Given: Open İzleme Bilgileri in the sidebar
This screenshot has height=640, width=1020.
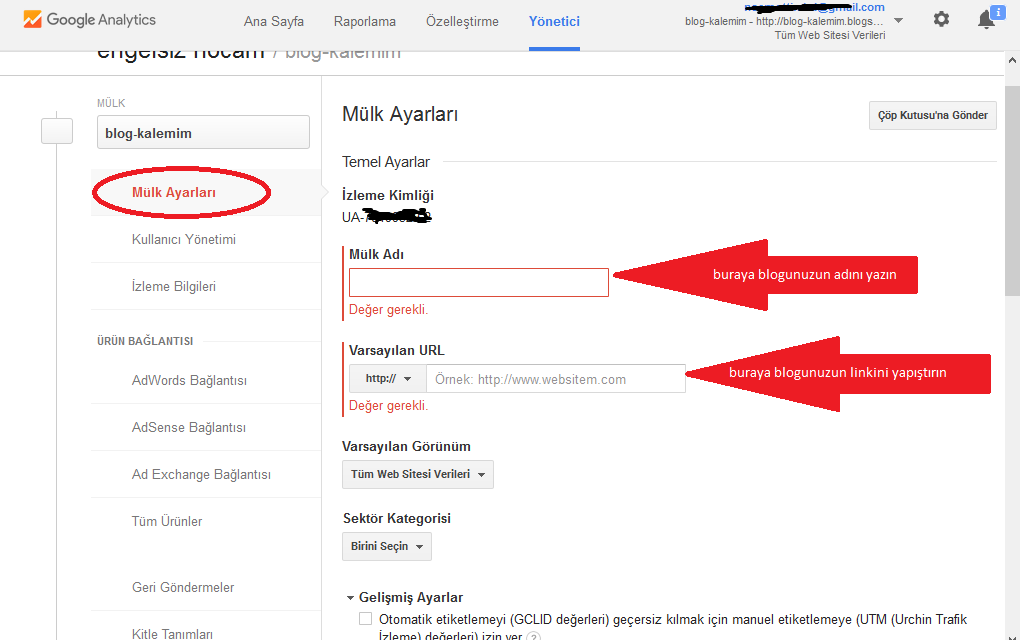Looking at the screenshot, I should pyautogui.click(x=174, y=286).
